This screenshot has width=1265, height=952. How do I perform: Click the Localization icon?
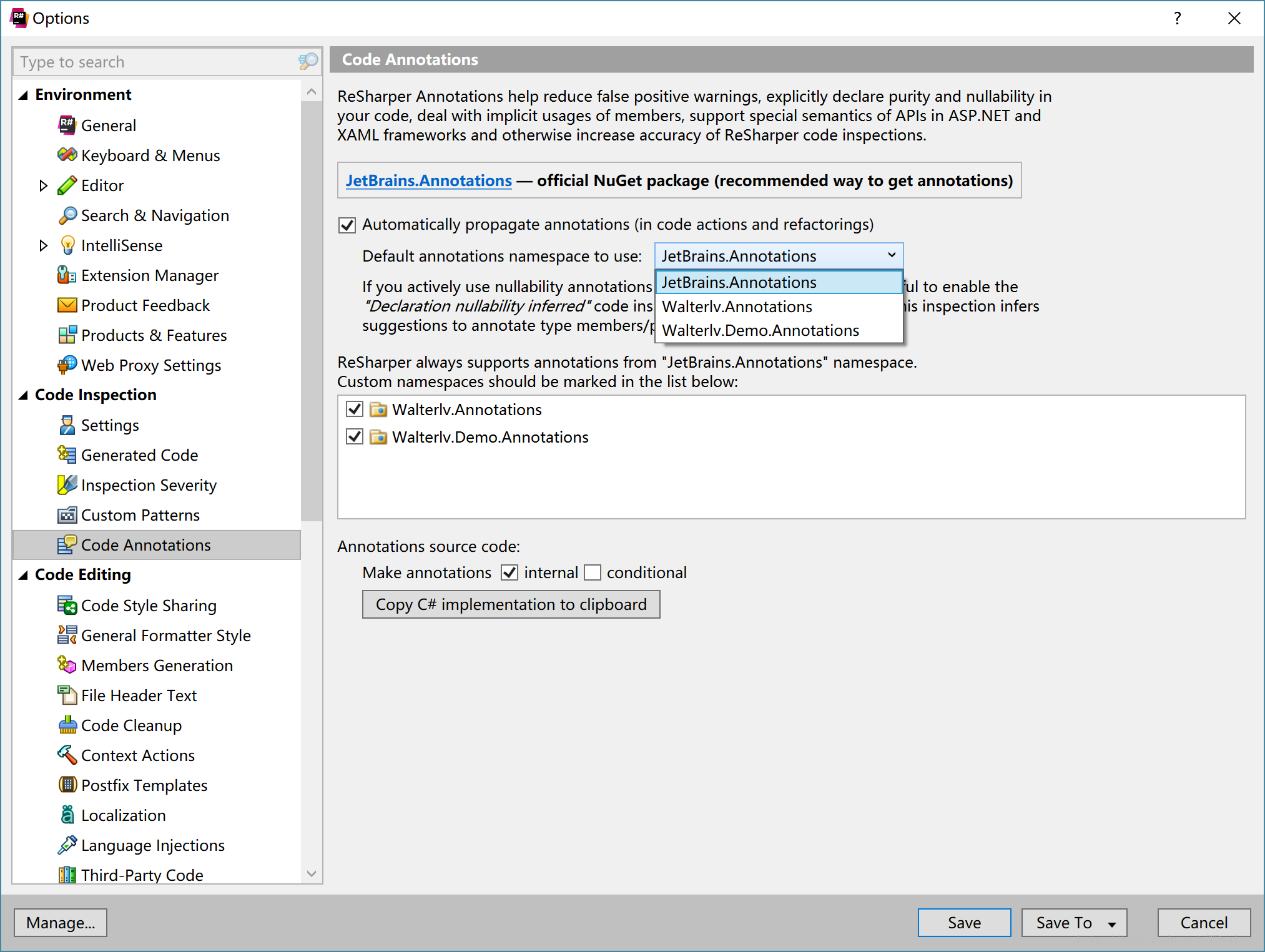point(67,815)
